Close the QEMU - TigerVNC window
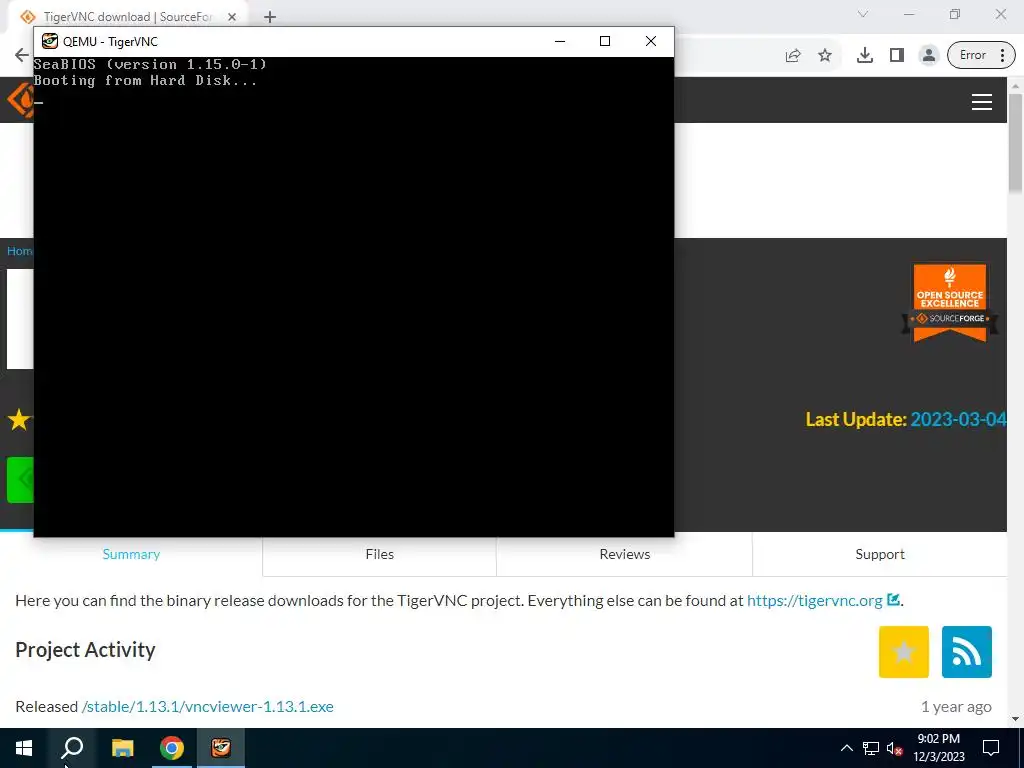 [650, 41]
